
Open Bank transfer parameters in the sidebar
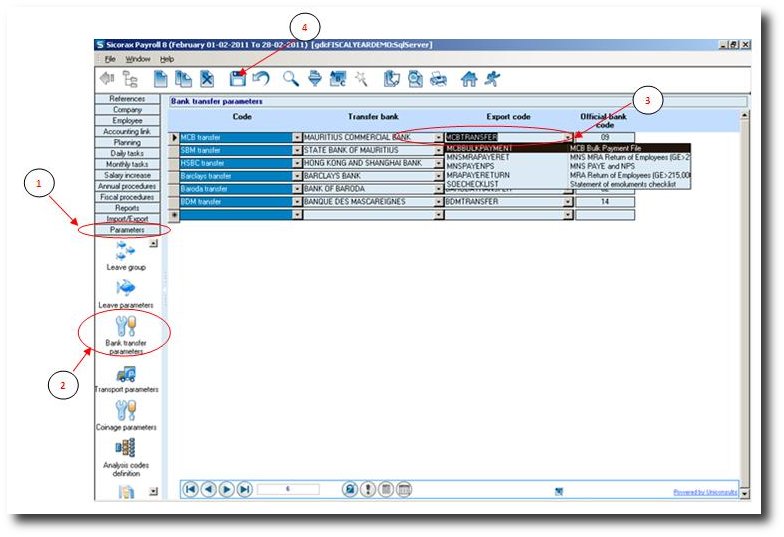pyautogui.click(x=126, y=330)
